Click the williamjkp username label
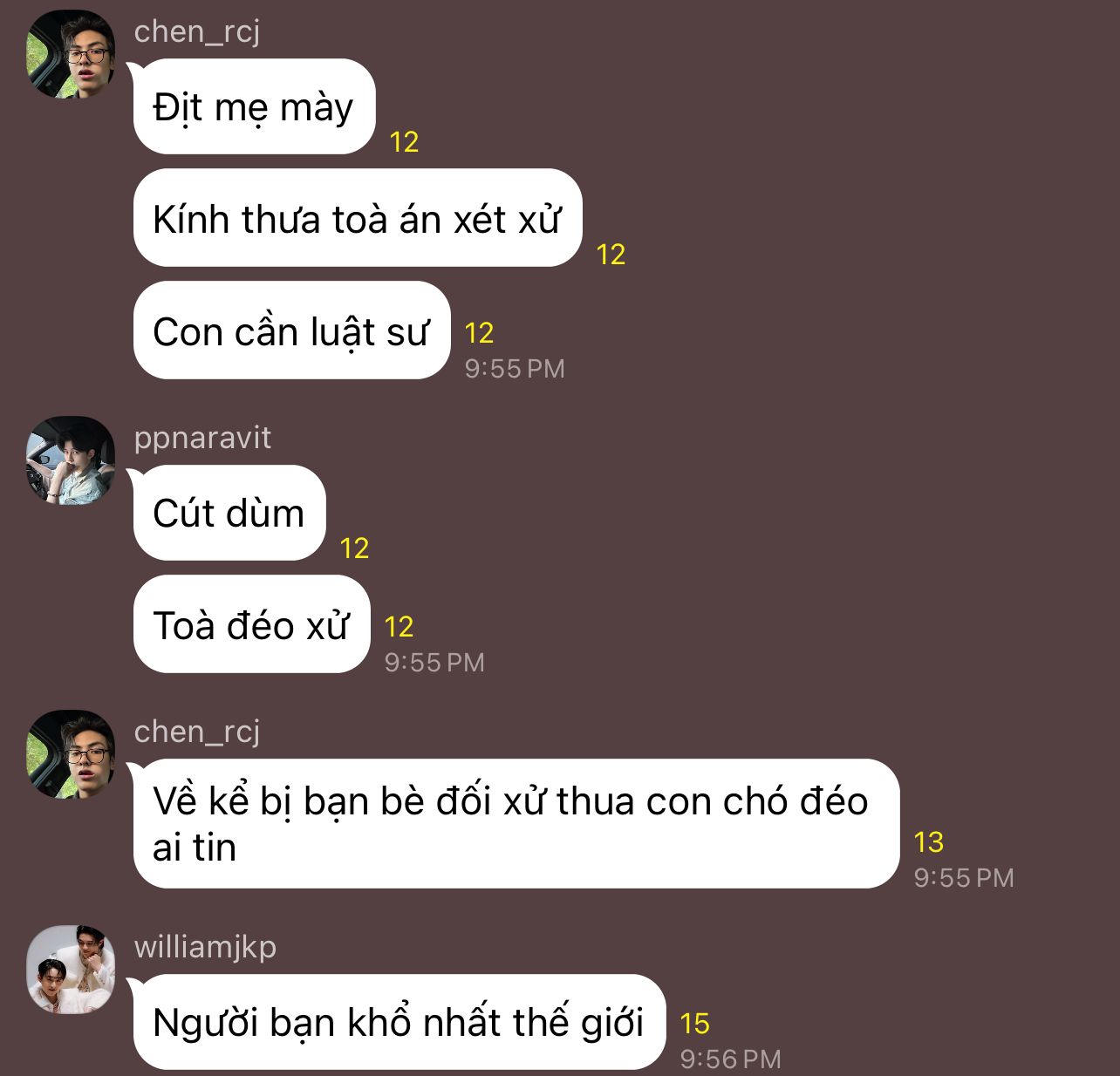The width and height of the screenshot is (1120, 1076). pos(205,947)
